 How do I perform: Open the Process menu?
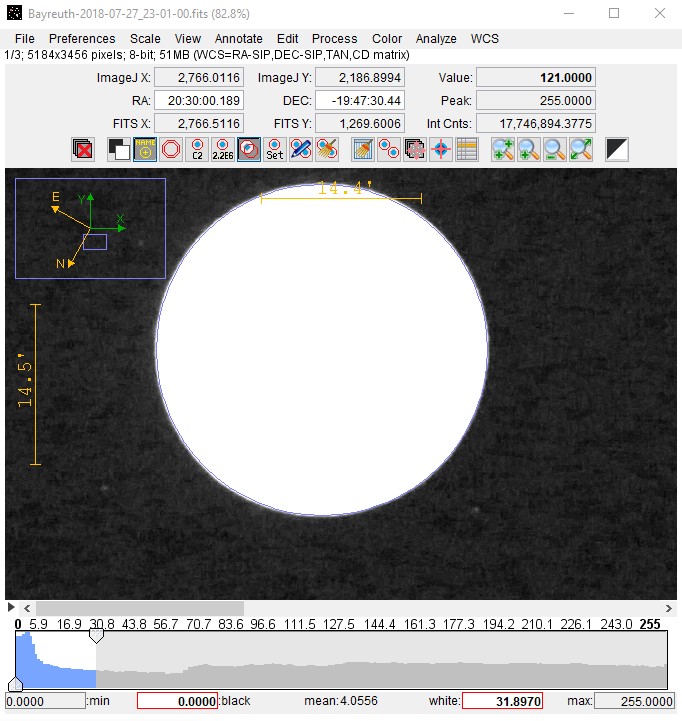pos(334,38)
